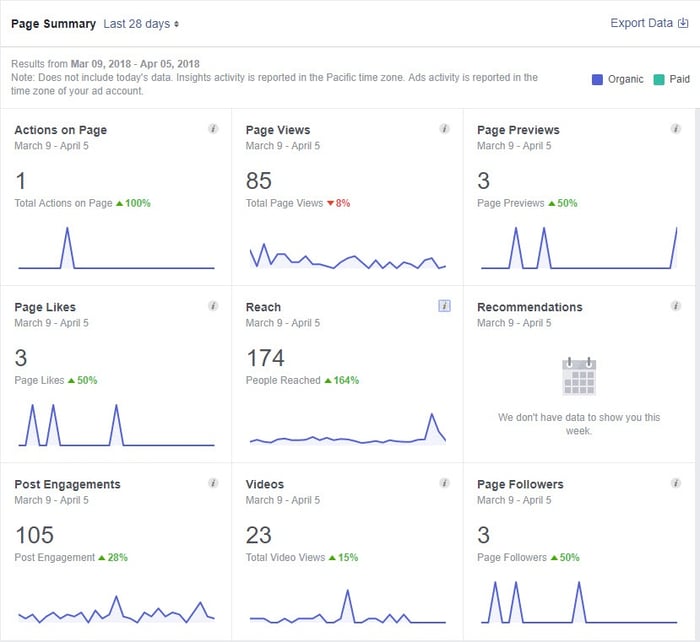The width and height of the screenshot is (700, 642).
Task: Click the Mar 09, 2018 - Apr 05, 2018 date range
Action: tap(135, 64)
